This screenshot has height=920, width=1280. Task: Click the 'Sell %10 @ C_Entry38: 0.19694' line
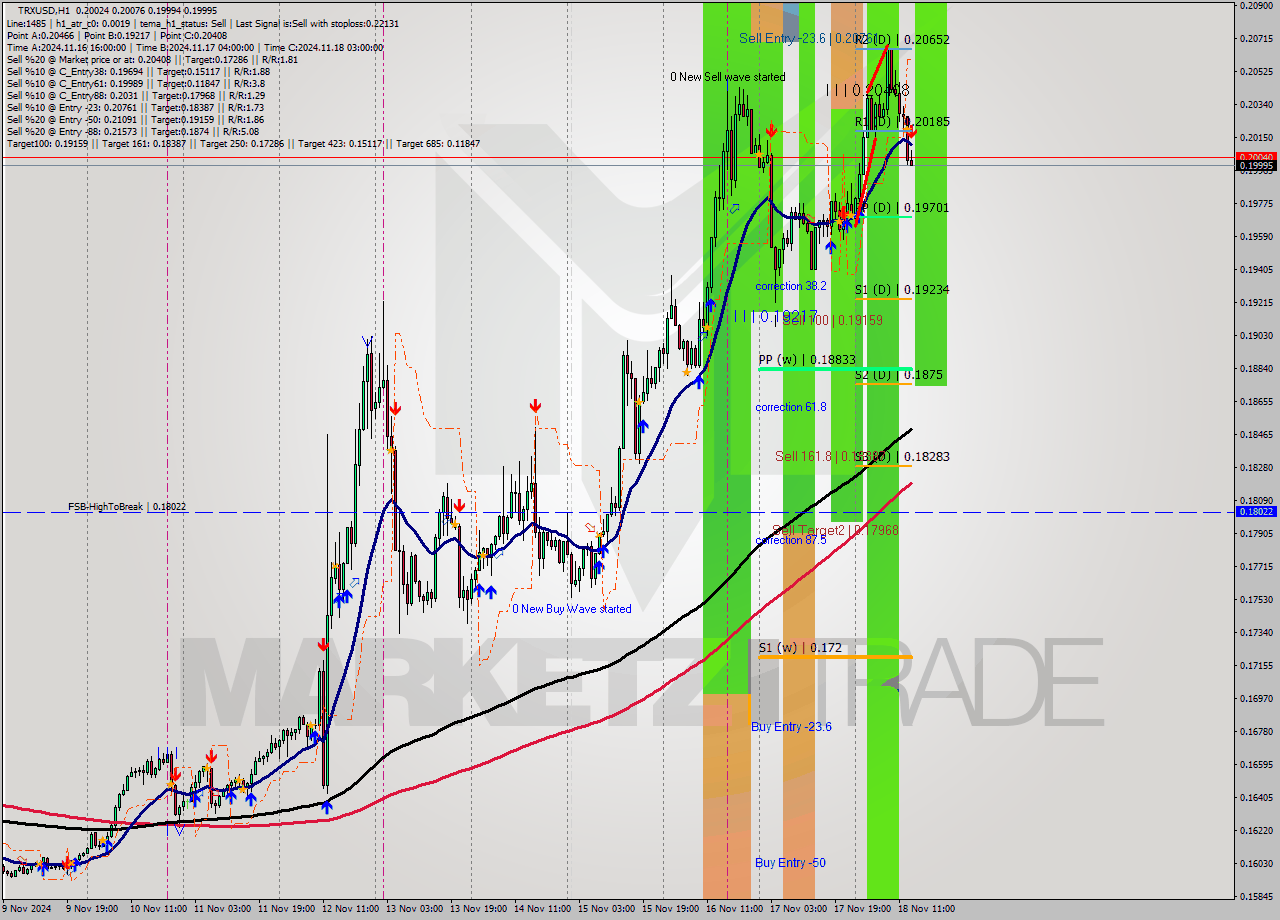[138, 71]
